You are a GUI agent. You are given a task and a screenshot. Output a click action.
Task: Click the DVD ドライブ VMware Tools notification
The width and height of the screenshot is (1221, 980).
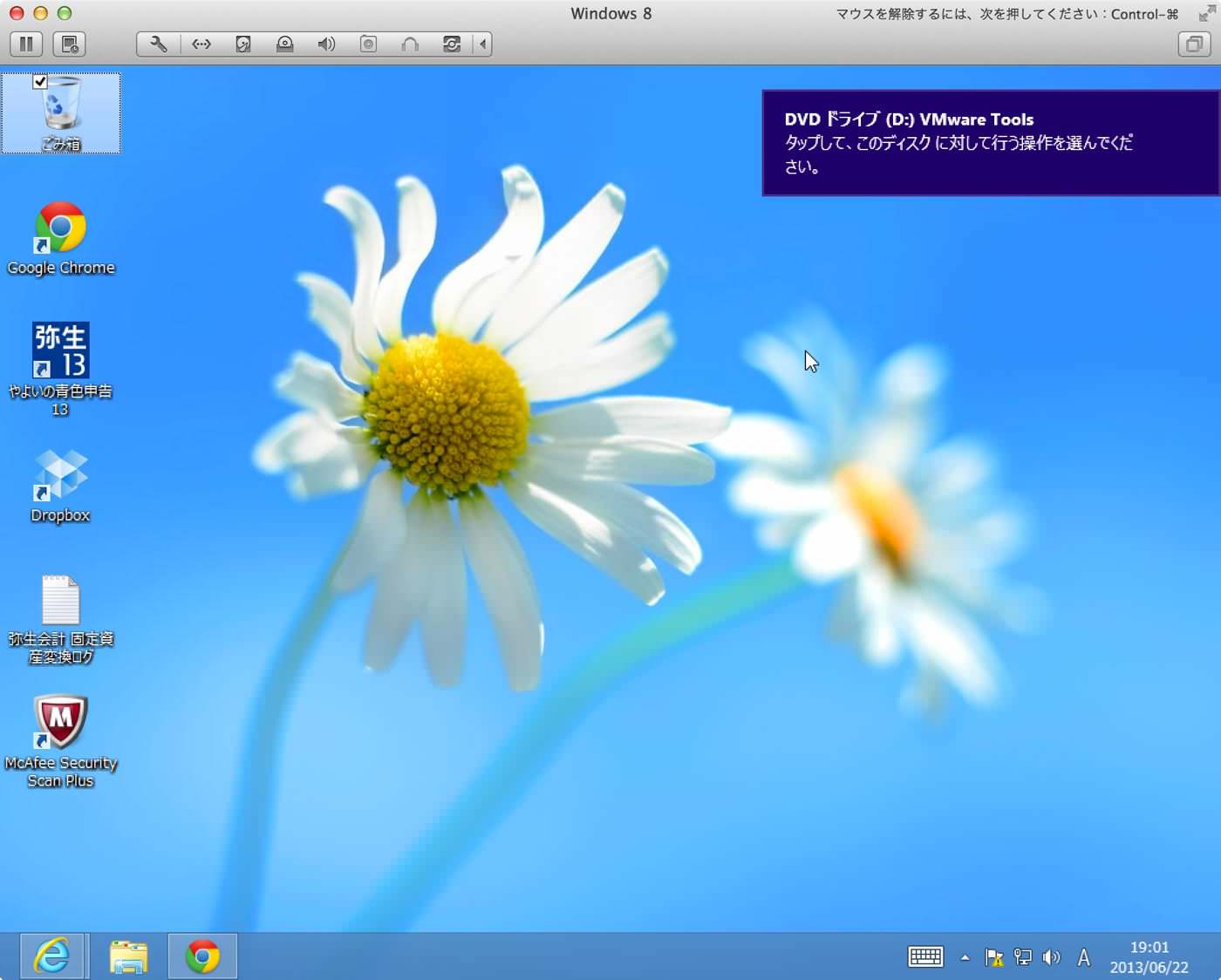point(991,143)
